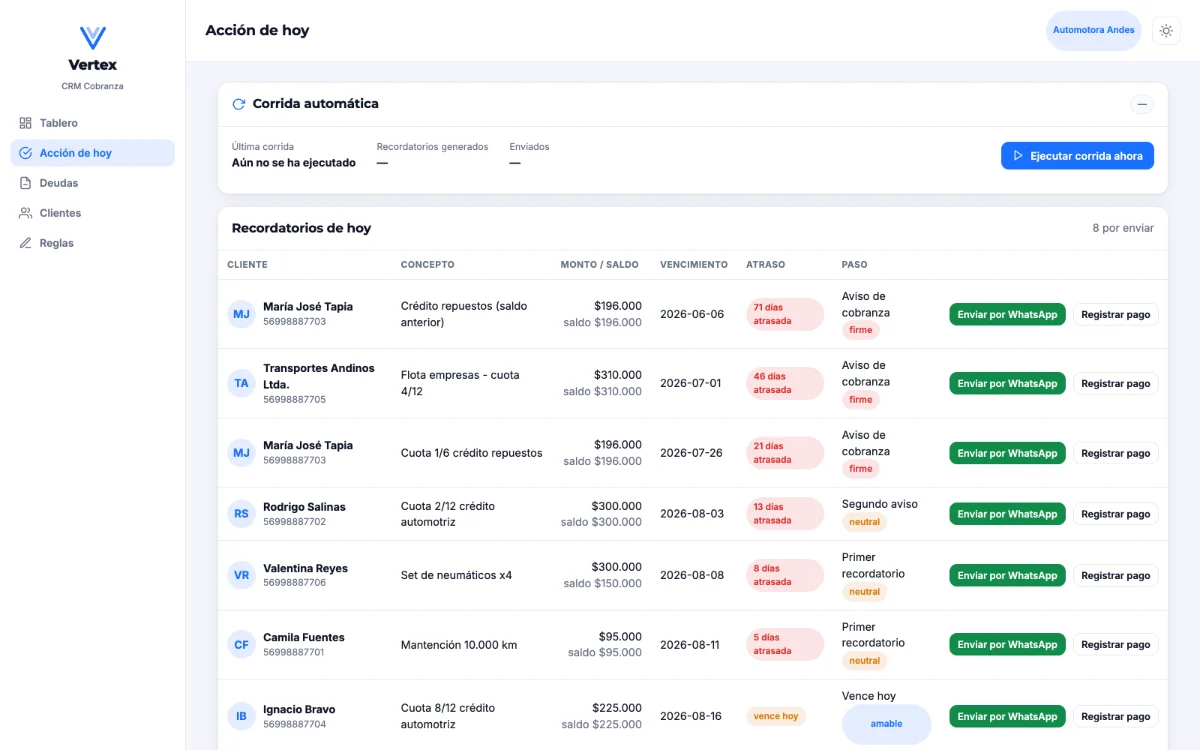Send WhatsApp for Crédito repuestos saldo anterior
The image size is (1200, 750).
(1007, 314)
